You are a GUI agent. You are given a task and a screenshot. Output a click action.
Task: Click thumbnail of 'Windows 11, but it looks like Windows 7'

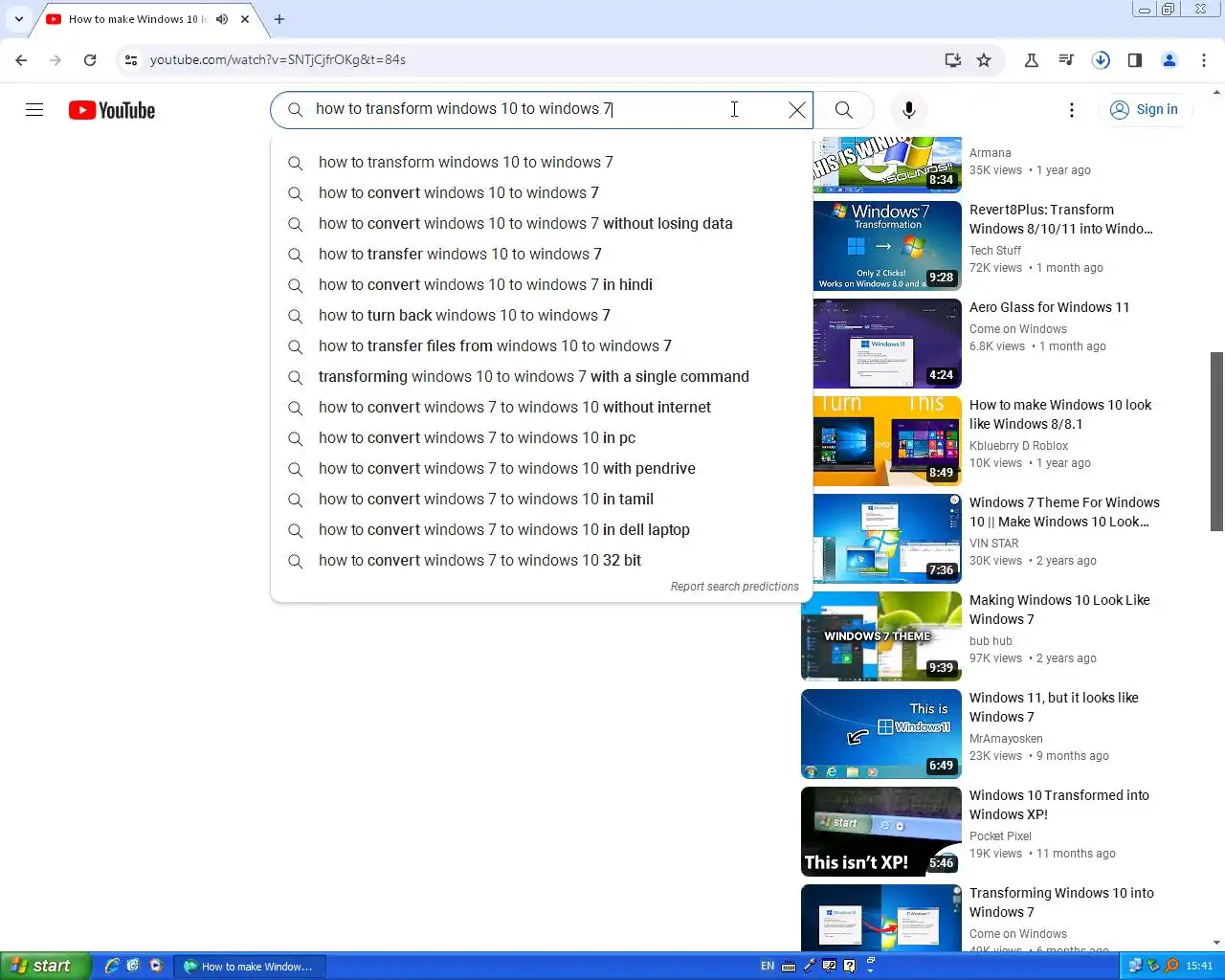click(x=881, y=734)
